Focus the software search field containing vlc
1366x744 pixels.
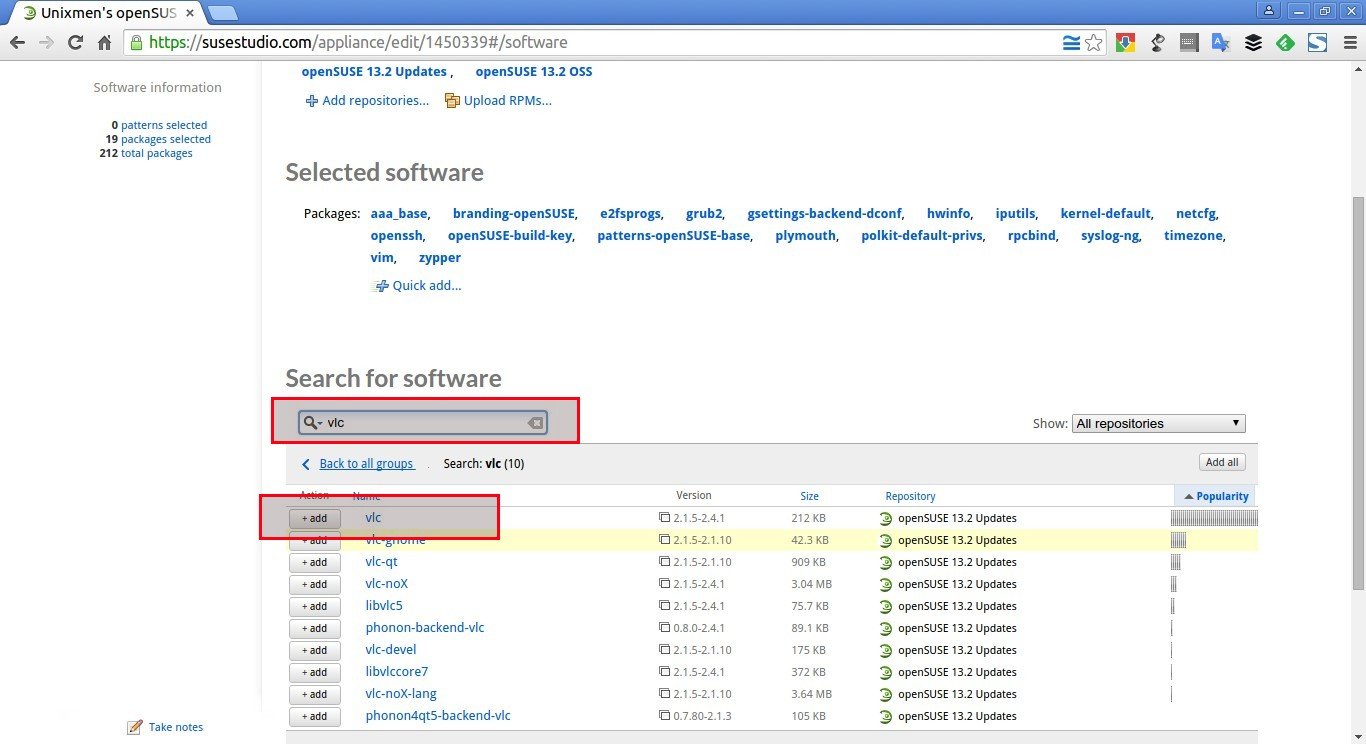425,423
